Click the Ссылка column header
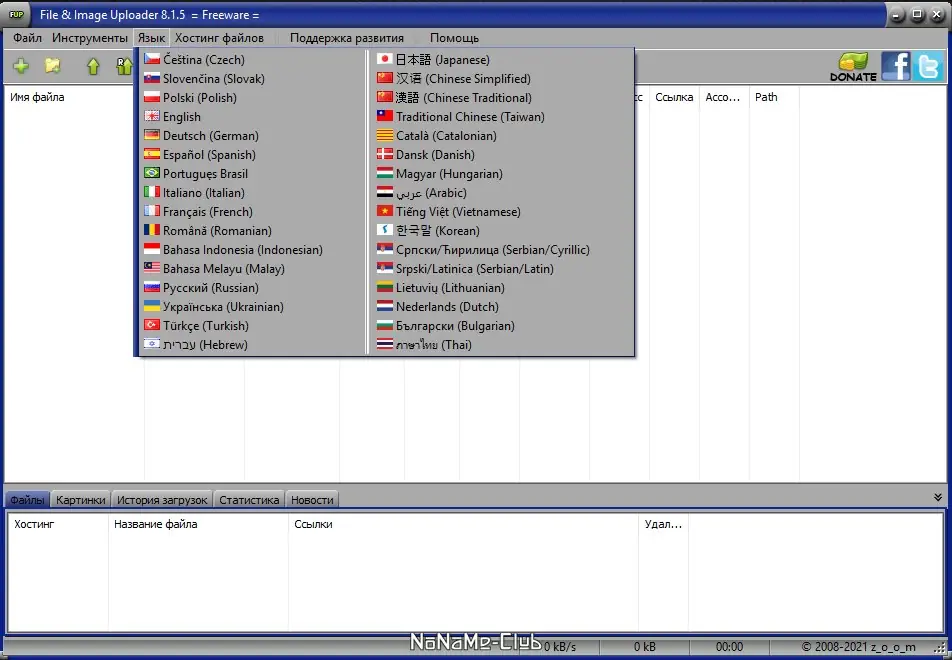 tap(674, 97)
